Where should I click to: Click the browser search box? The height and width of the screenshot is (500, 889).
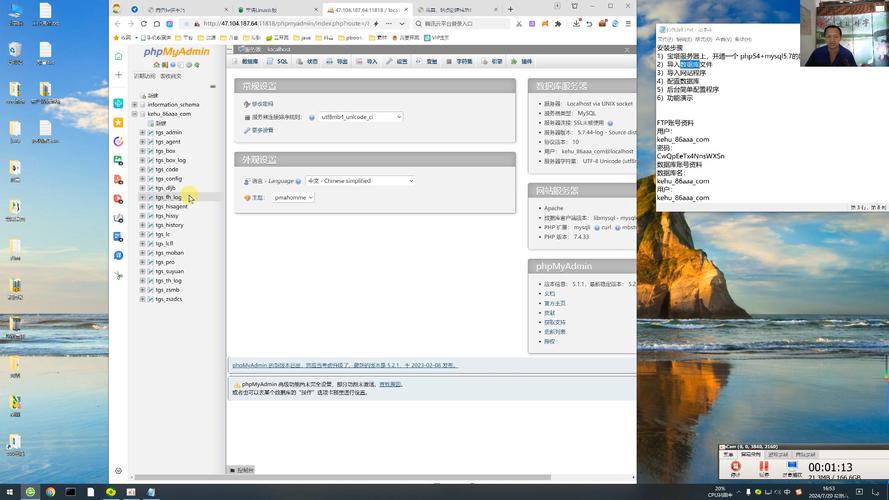pyautogui.click(x=460, y=24)
